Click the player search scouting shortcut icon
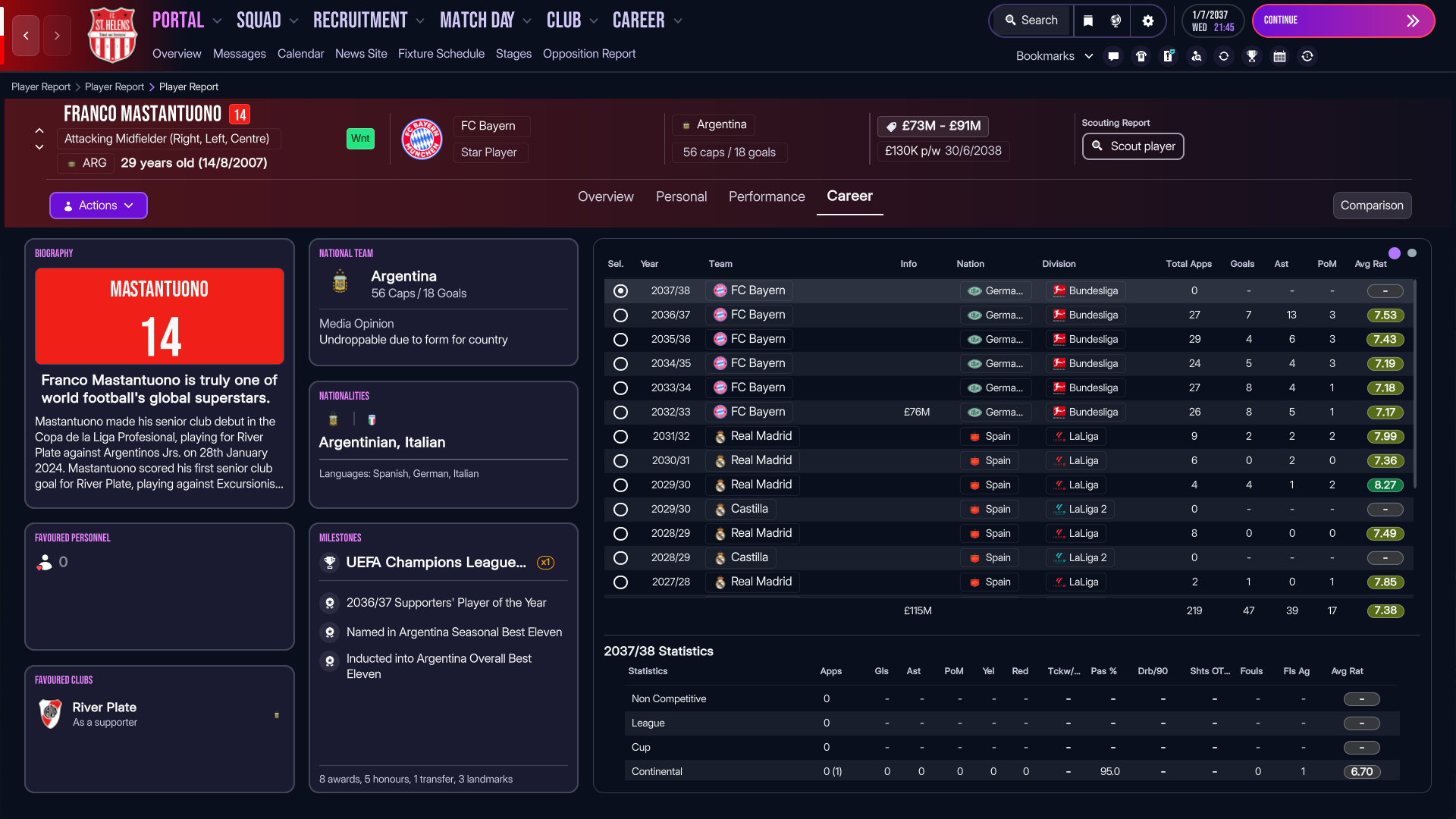 coord(1196,56)
